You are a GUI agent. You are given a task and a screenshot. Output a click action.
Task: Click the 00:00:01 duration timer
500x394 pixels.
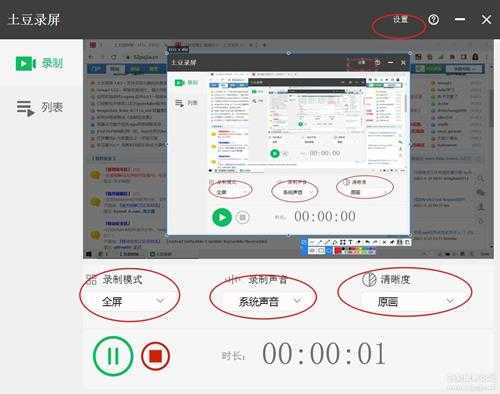point(324,354)
